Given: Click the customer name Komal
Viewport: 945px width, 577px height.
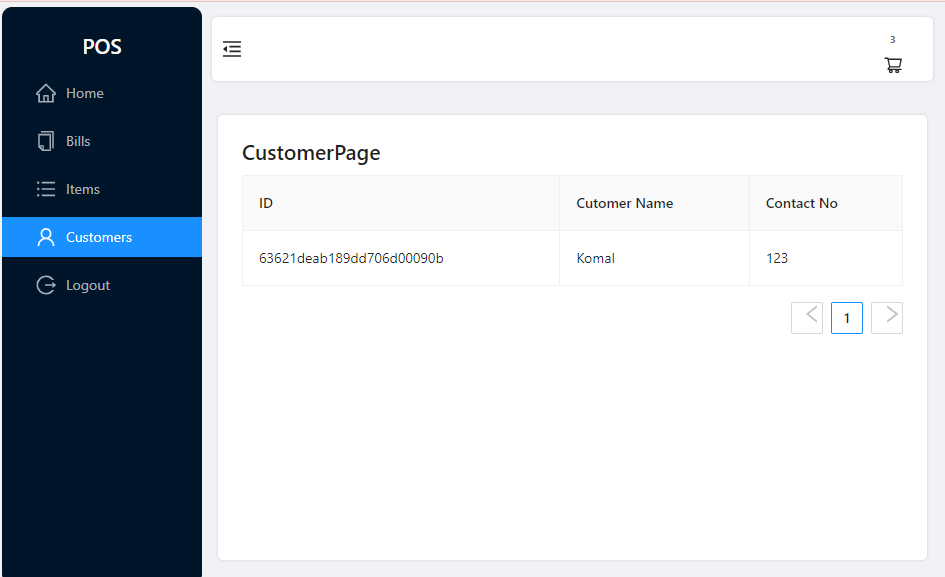Looking at the screenshot, I should 595,258.
